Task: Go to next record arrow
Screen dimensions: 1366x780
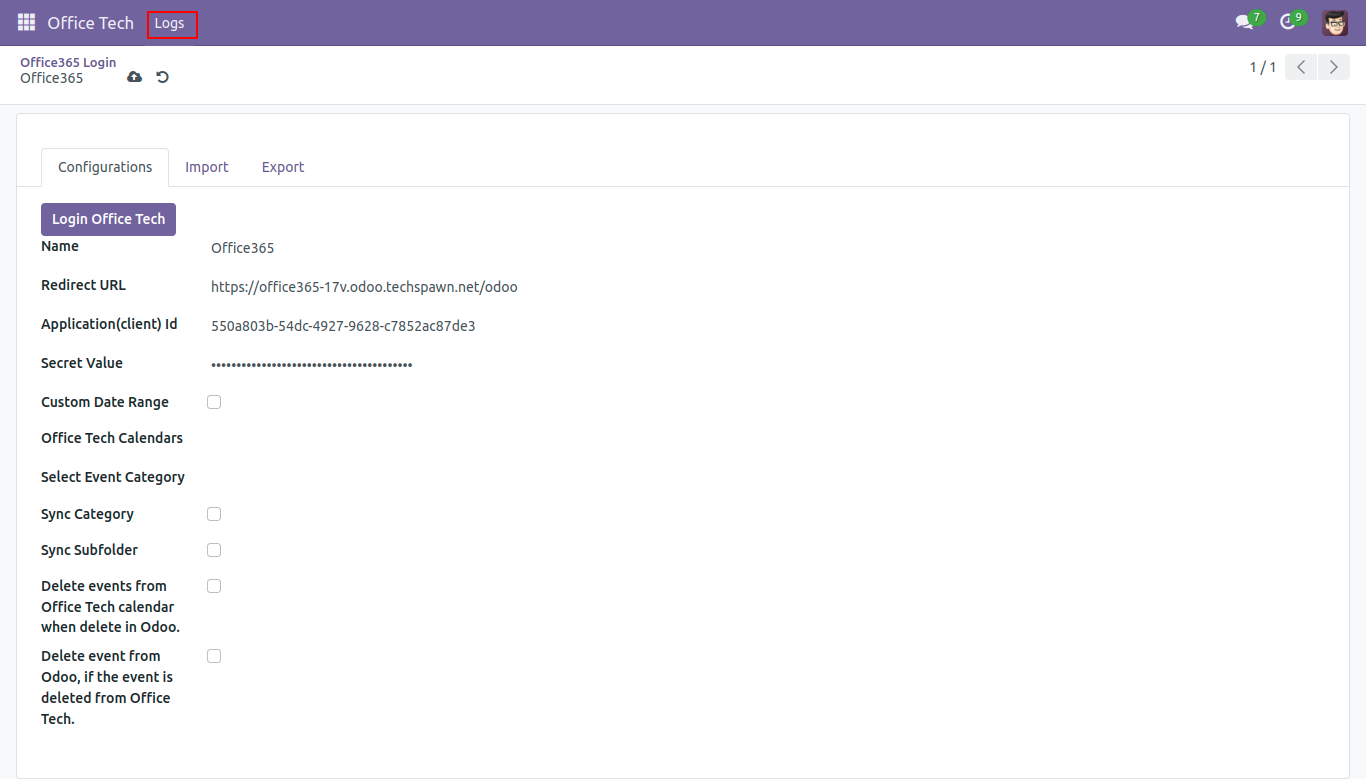Action: [x=1333, y=67]
